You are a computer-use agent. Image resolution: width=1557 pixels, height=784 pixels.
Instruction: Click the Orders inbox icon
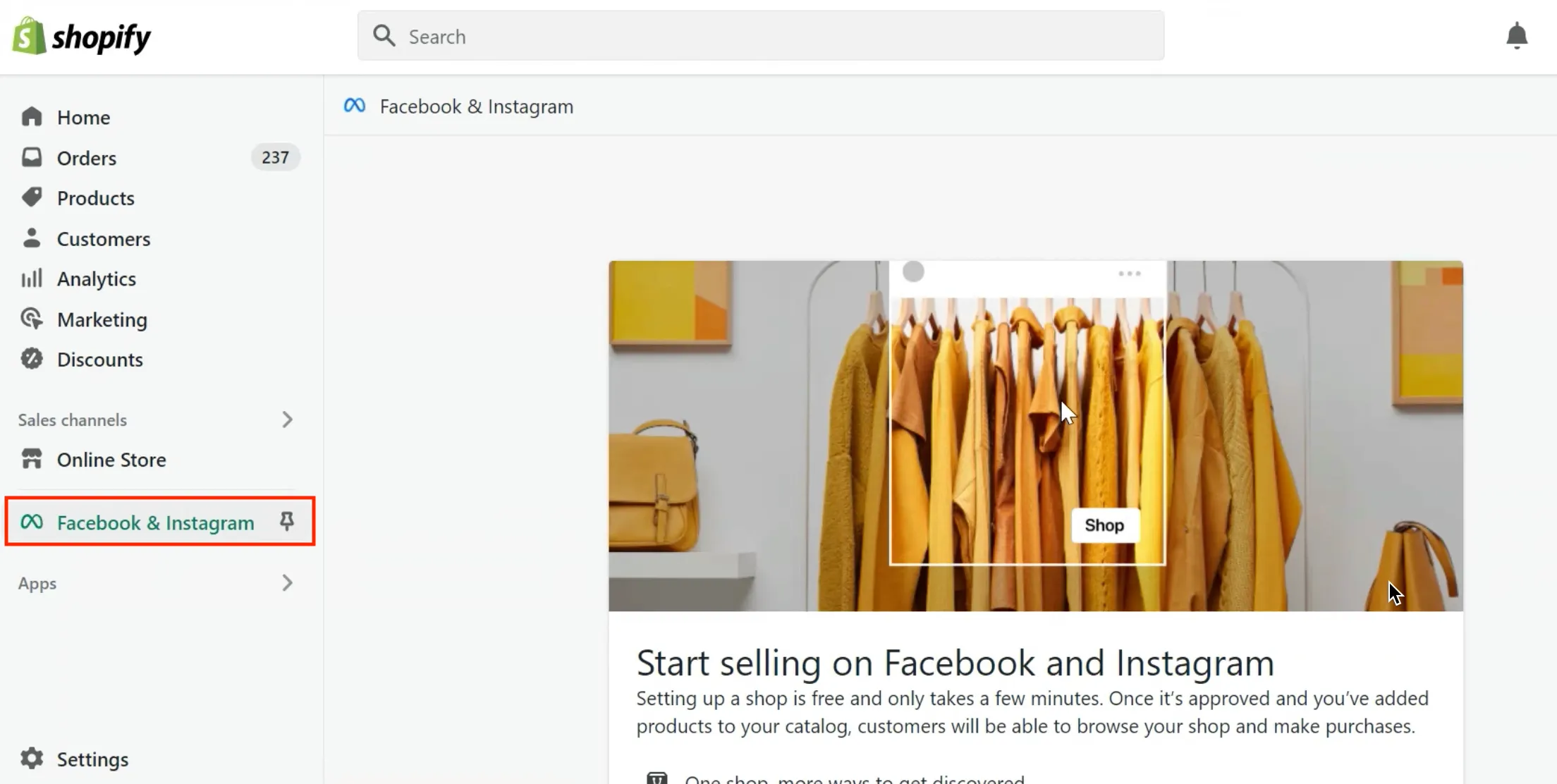32,157
